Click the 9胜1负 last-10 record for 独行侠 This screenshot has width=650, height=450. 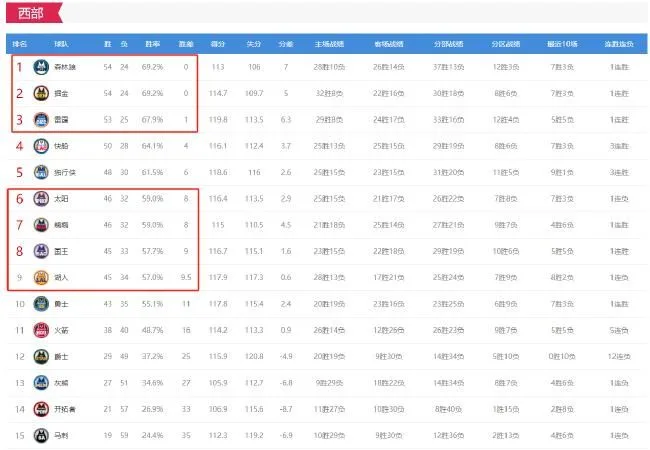[x=562, y=172]
